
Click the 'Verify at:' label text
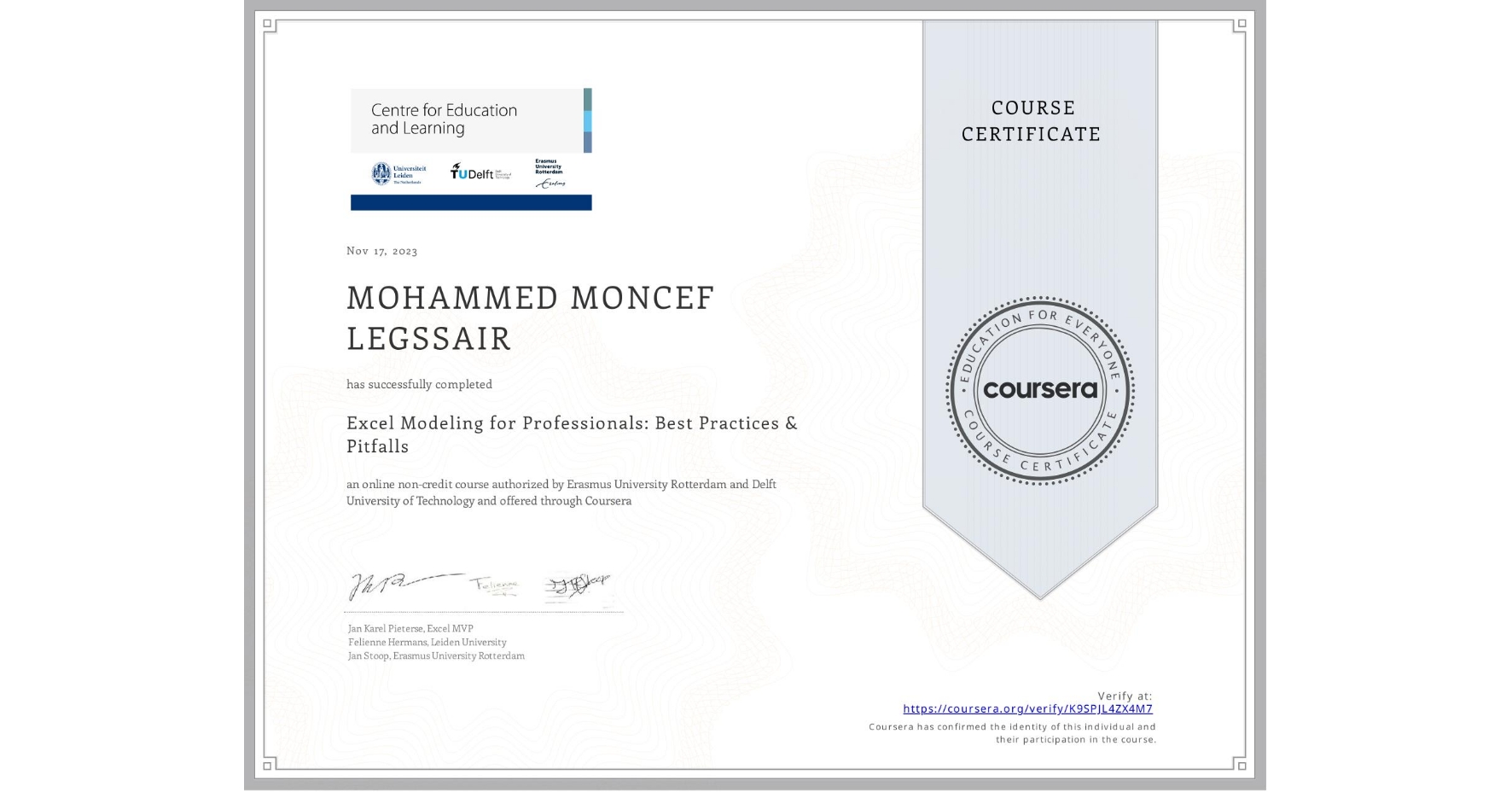coord(1124,696)
